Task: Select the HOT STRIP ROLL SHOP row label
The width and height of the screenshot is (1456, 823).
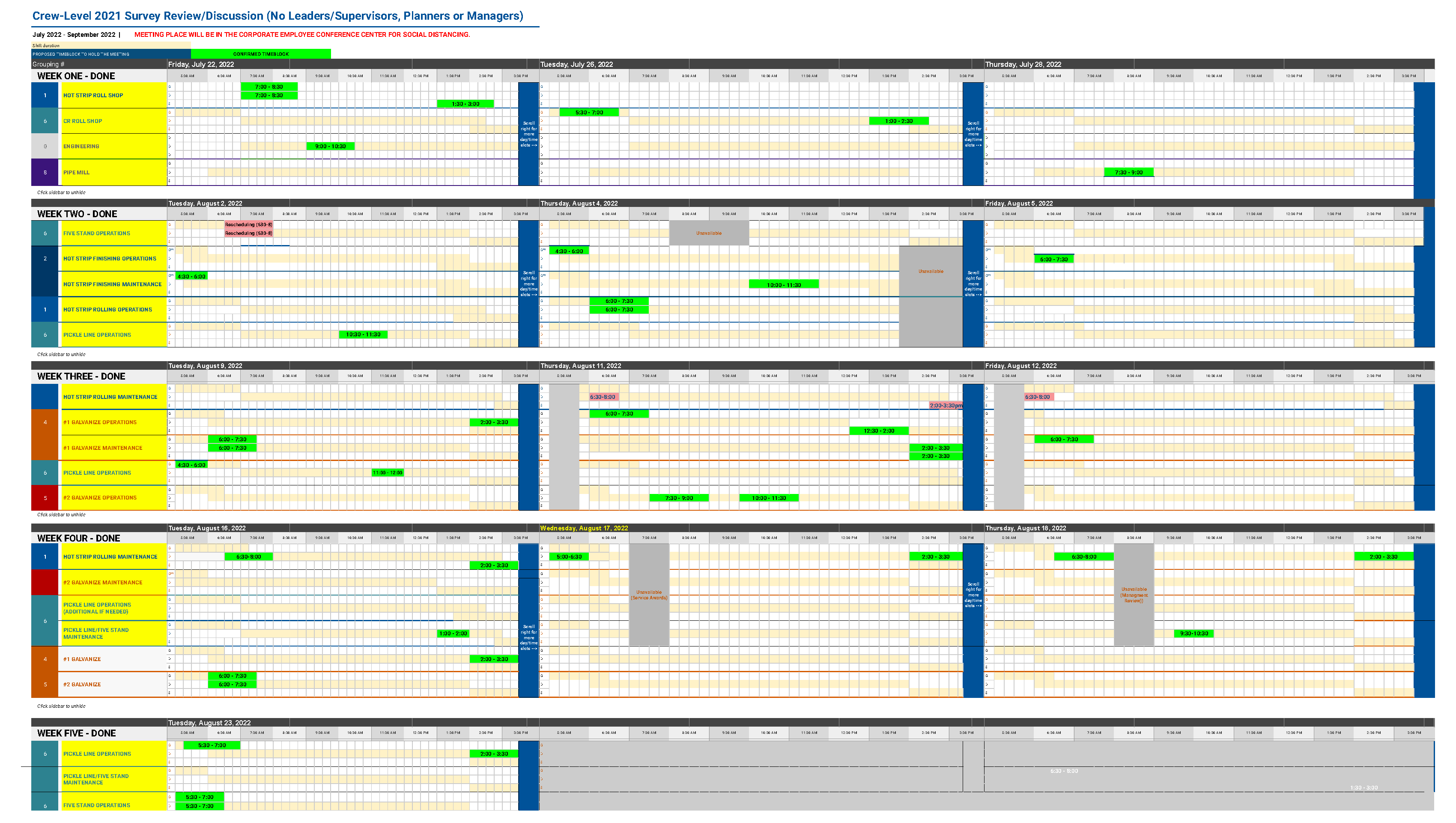Action: [93, 96]
